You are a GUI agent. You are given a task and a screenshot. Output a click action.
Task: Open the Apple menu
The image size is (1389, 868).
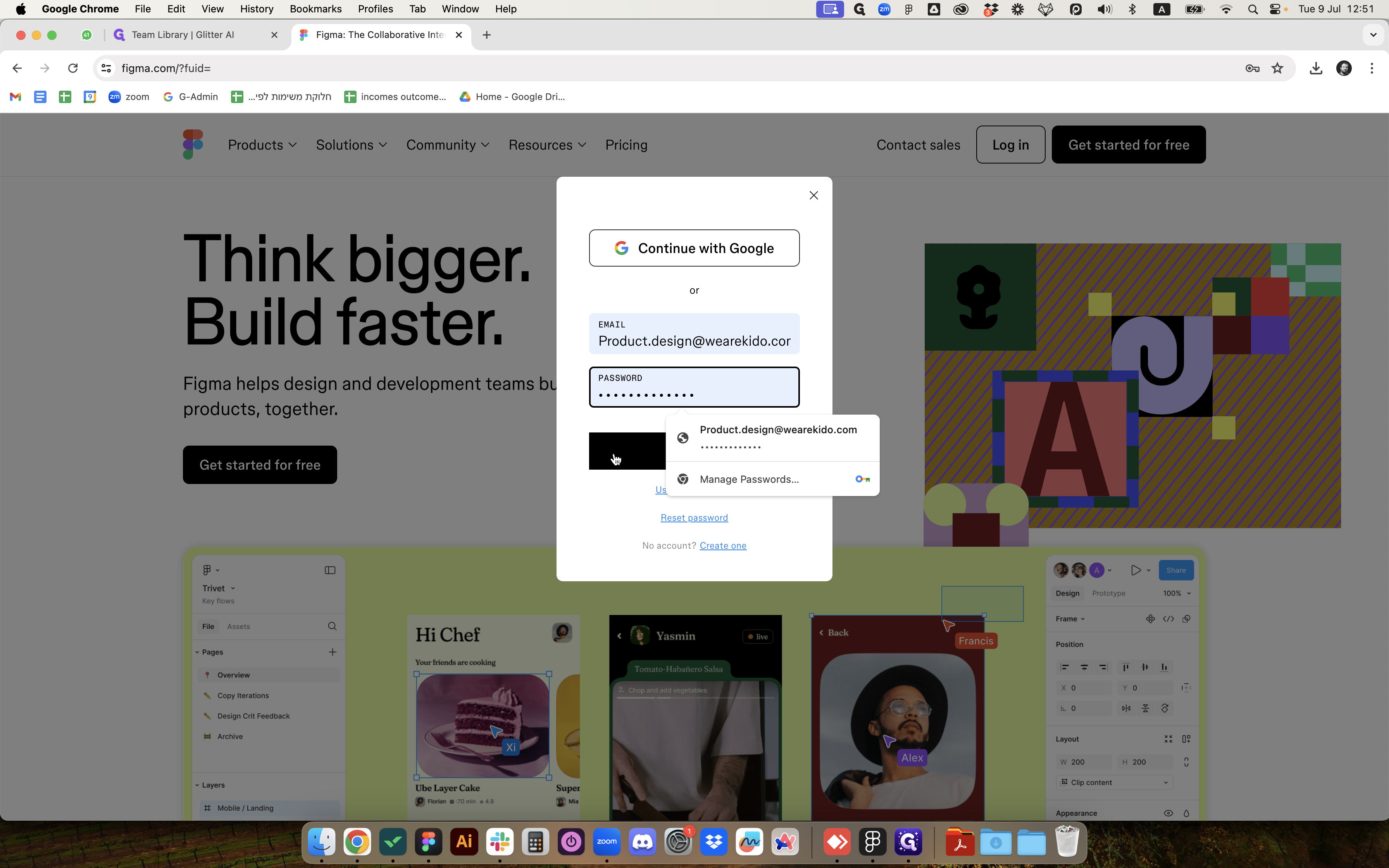[21, 9]
